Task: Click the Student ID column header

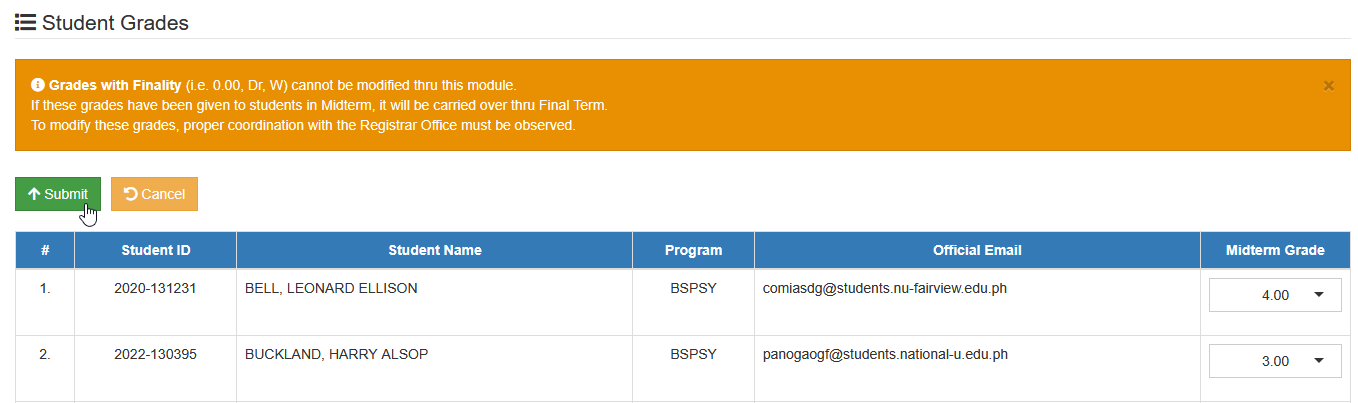Action: [156, 250]
